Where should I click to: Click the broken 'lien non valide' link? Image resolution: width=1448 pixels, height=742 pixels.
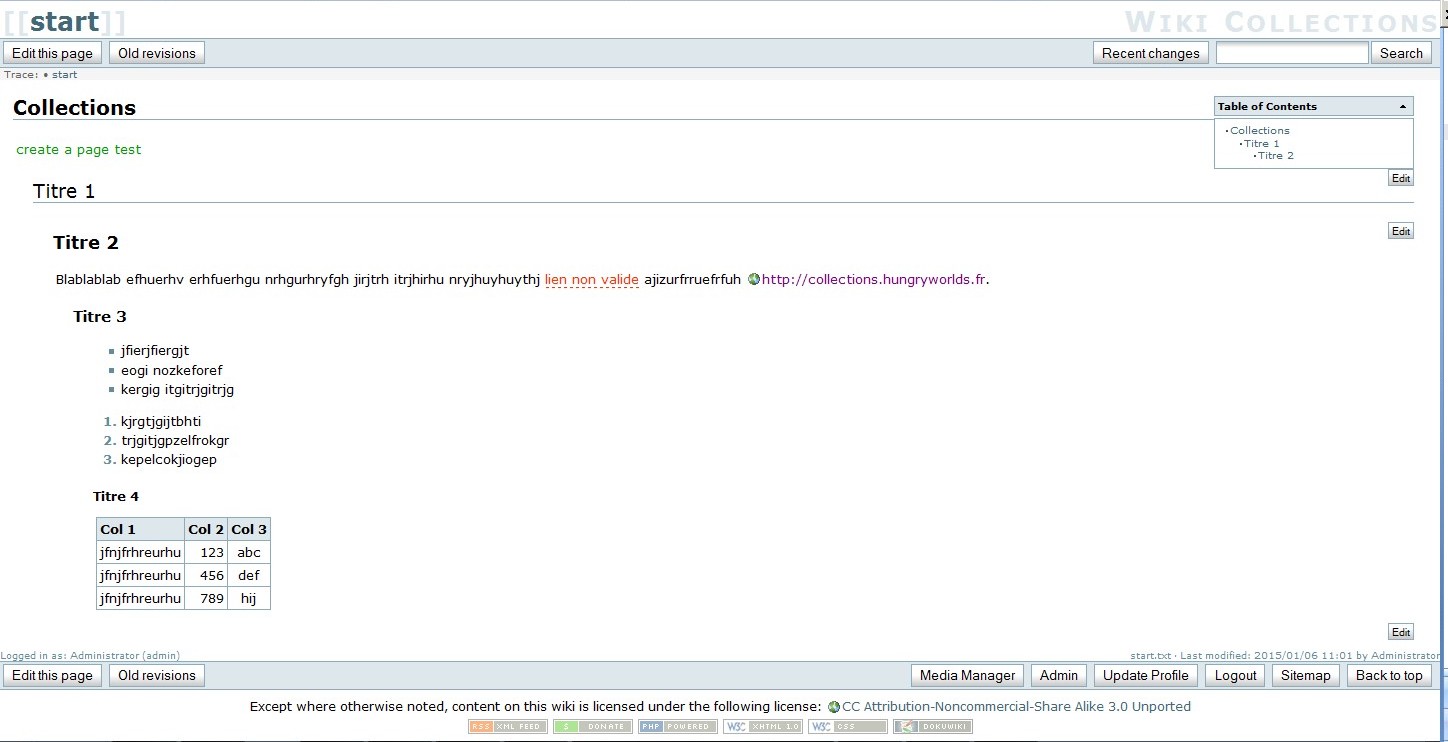(591, 280)
